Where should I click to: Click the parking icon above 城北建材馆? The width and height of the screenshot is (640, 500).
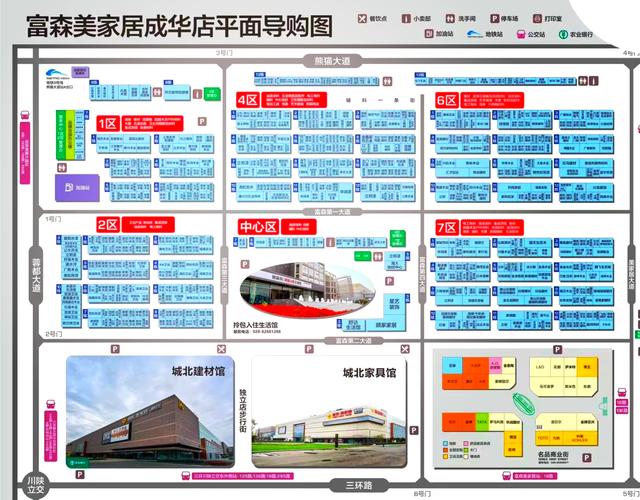(x=116, y=349)
